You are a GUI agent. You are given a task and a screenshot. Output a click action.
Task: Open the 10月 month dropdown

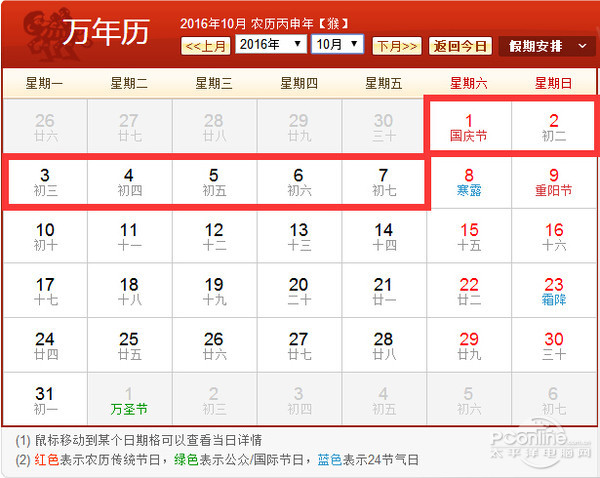click(337, 44)
